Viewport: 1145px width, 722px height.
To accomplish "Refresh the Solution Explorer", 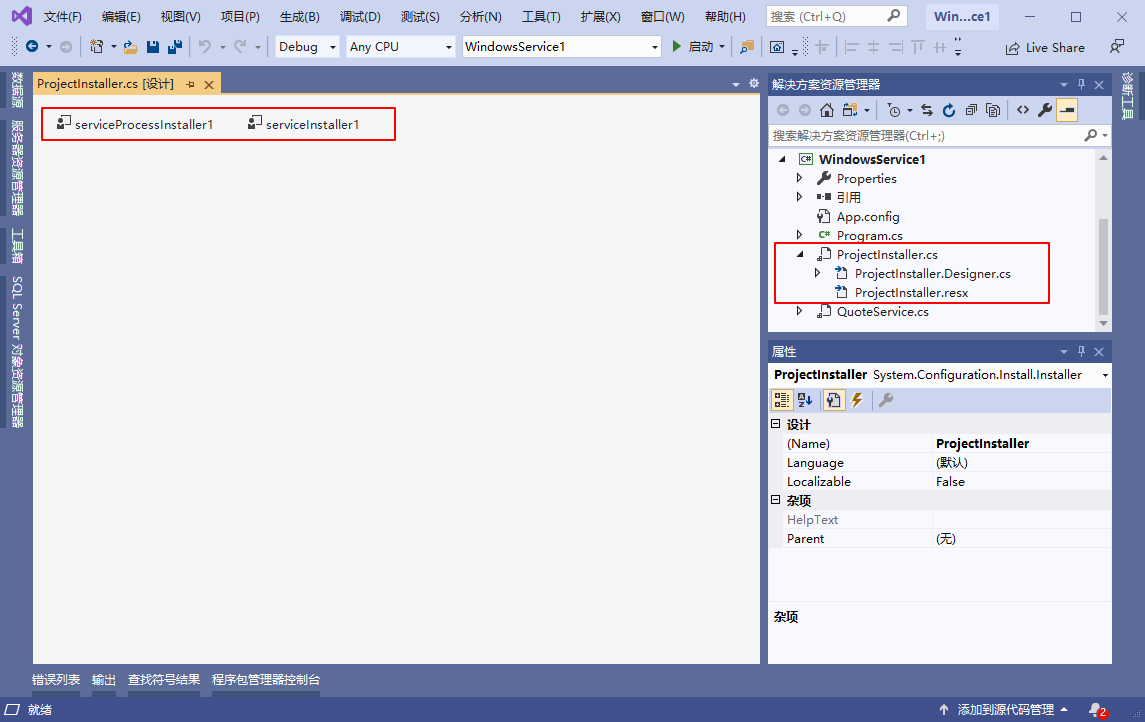I will point(949,110).
